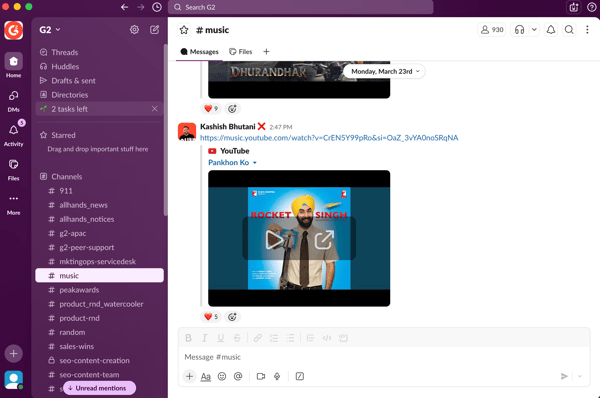
Task: View the 930 channel members
Action: 492,29
